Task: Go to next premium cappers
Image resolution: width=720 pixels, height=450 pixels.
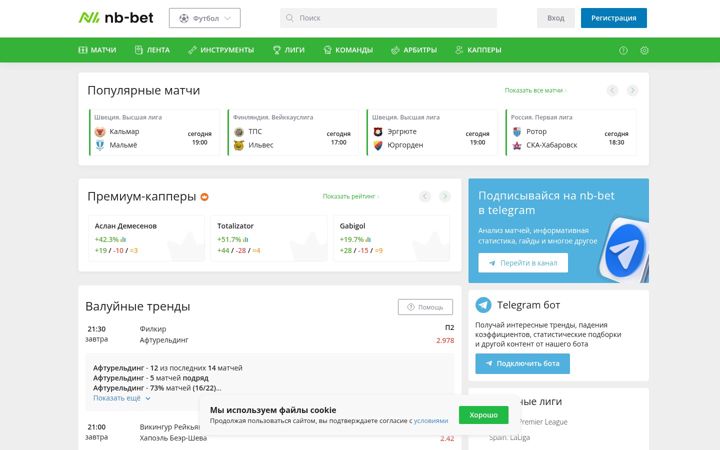Action: pyautogui.click(x=445, y=197)
